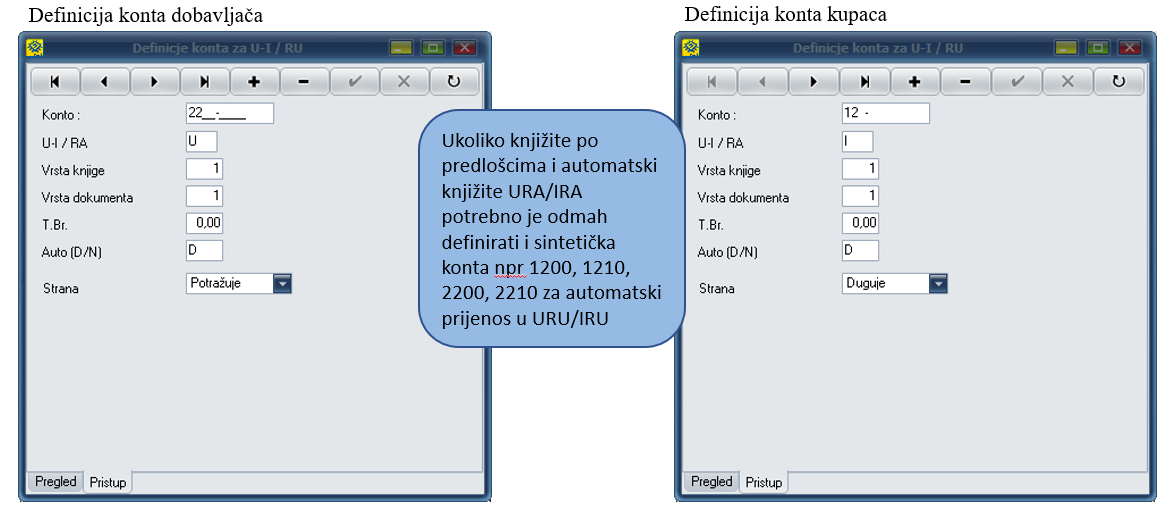Screen dimensions: 1176x519
Task: Jump to last record in customer window
Action: 862,81
